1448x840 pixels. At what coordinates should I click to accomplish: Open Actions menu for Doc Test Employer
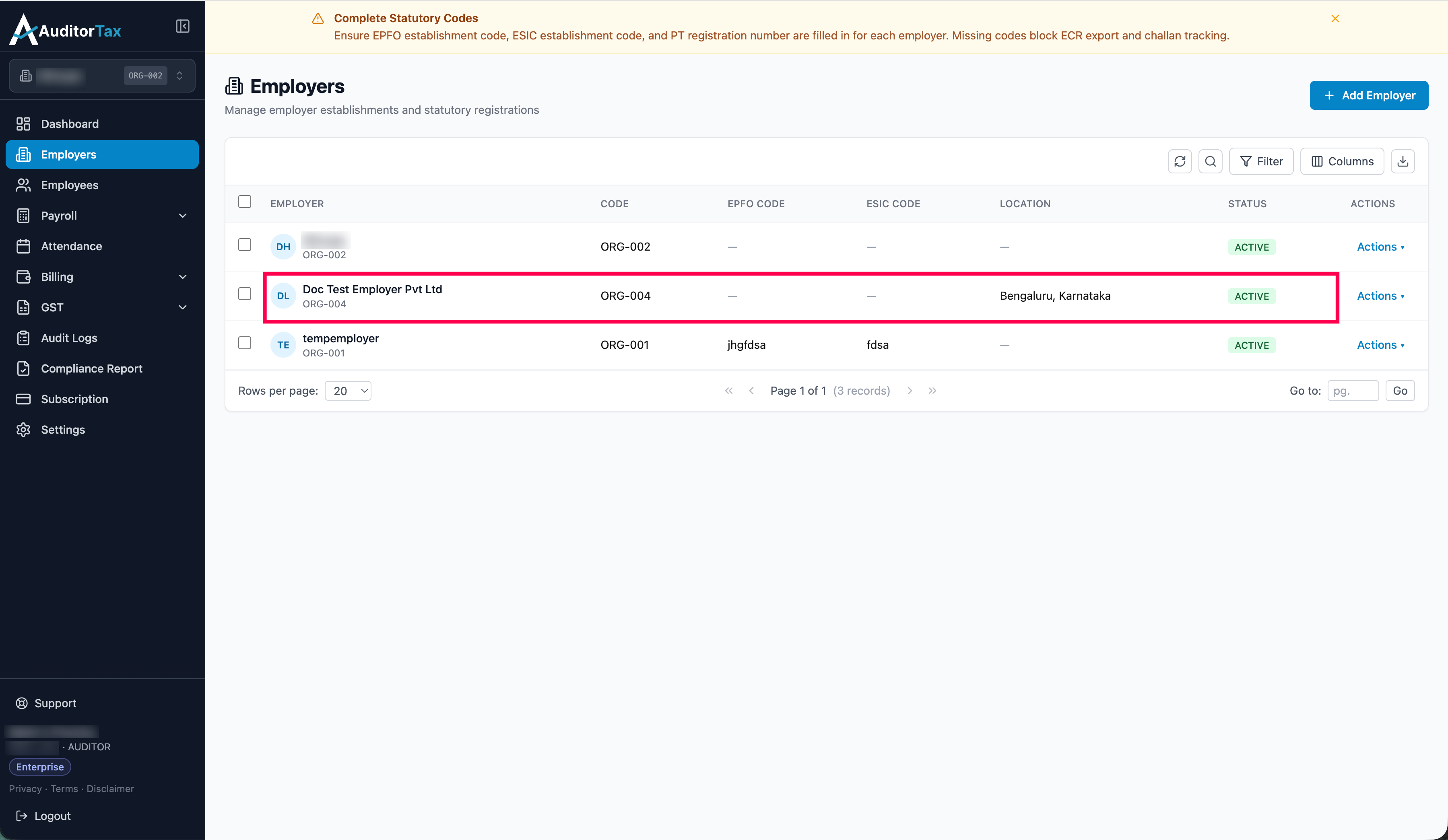coord(1380,296)
